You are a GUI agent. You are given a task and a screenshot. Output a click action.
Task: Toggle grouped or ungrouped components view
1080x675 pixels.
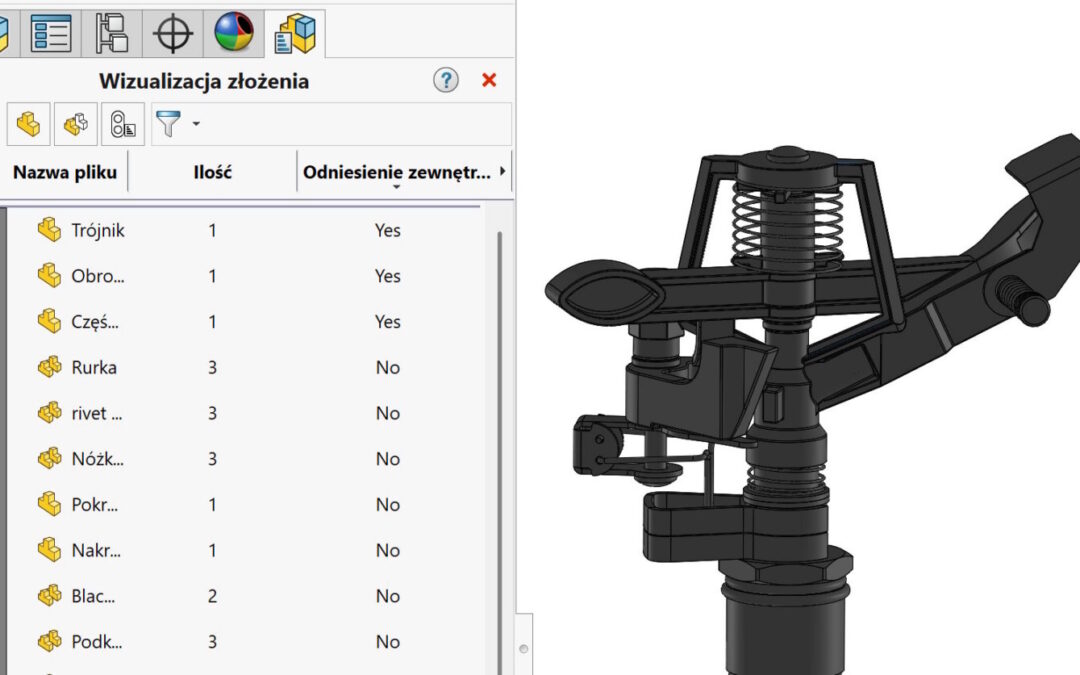coord(75,125)
